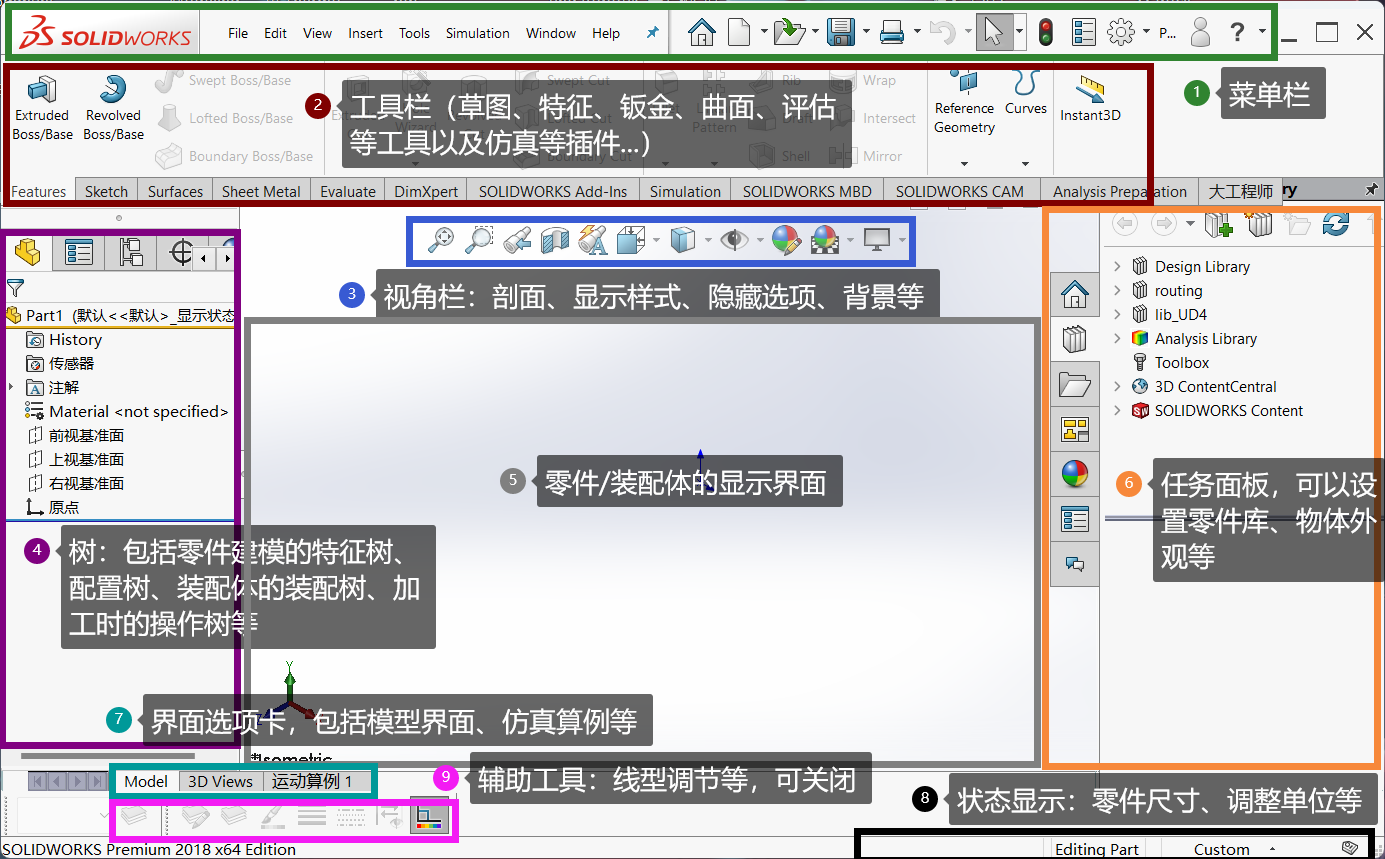Open the Reference Geometry tool
Screen dimensions: 1385x859
(x=964, y=102)
